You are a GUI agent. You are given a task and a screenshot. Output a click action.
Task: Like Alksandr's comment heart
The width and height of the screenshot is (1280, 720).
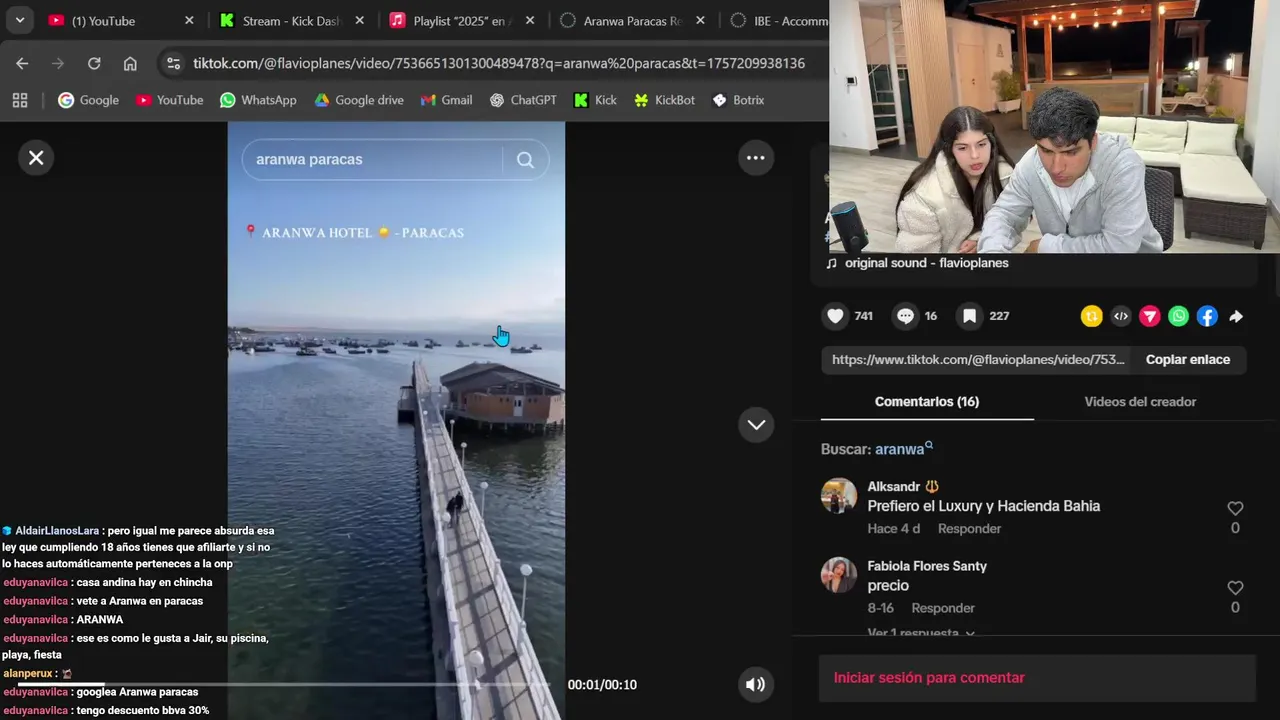1235,508
